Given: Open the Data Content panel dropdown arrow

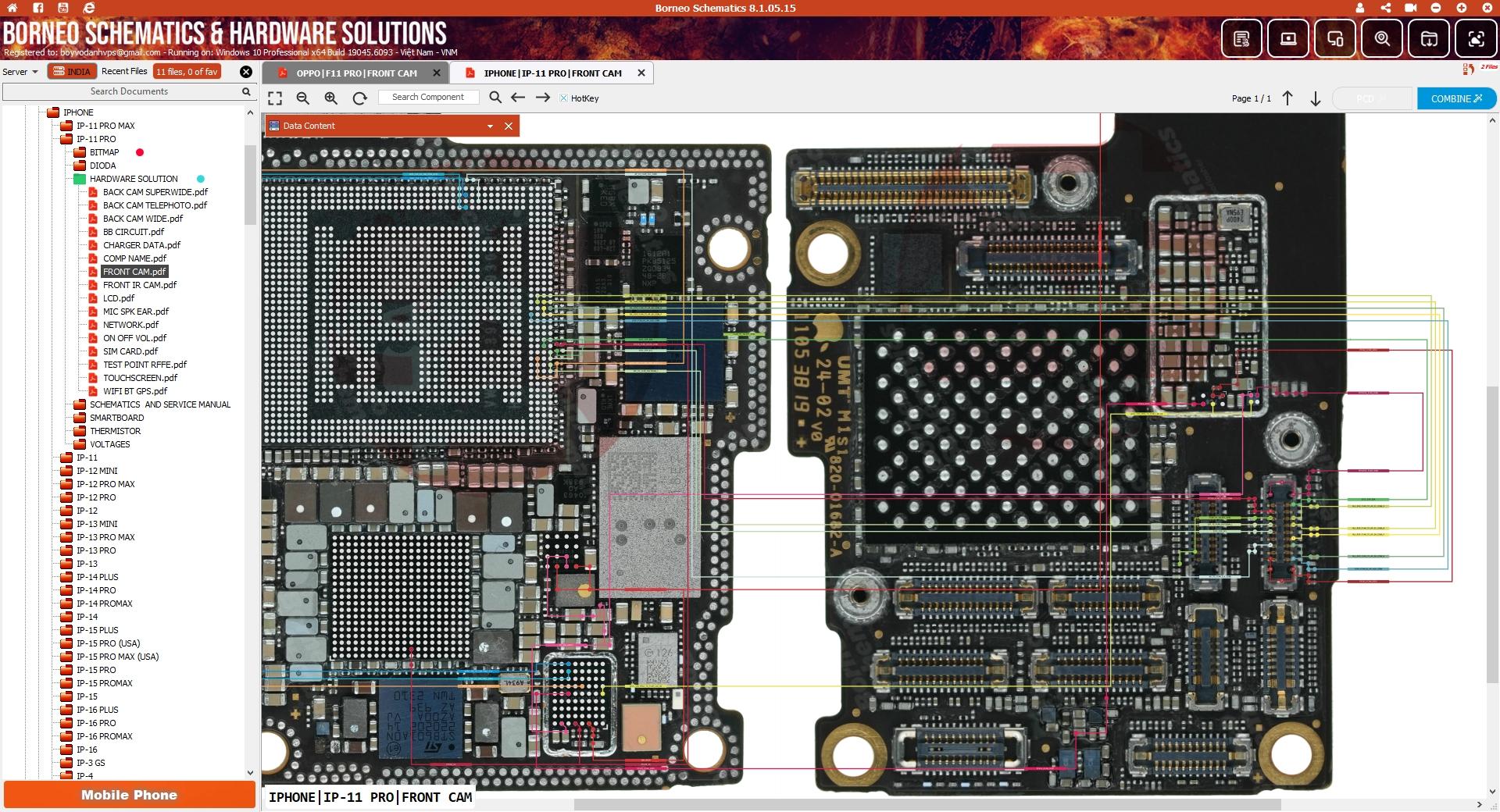Looking at the screenshot, I should 490,126.
